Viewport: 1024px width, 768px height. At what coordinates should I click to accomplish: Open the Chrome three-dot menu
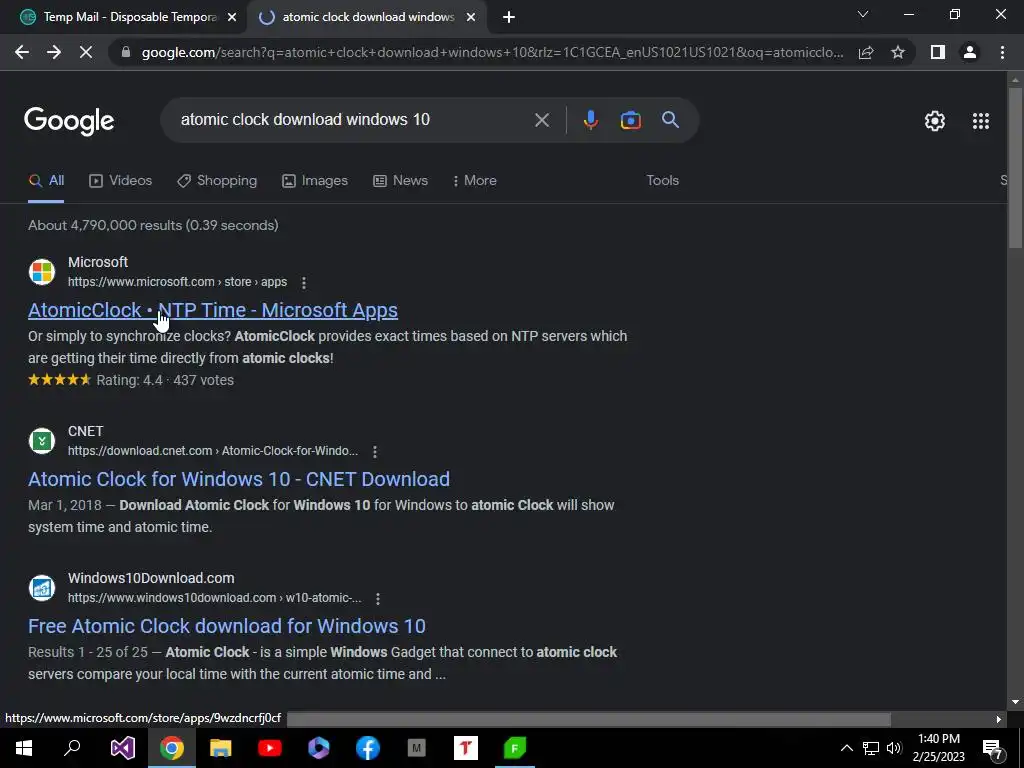tap(1002, 52)
